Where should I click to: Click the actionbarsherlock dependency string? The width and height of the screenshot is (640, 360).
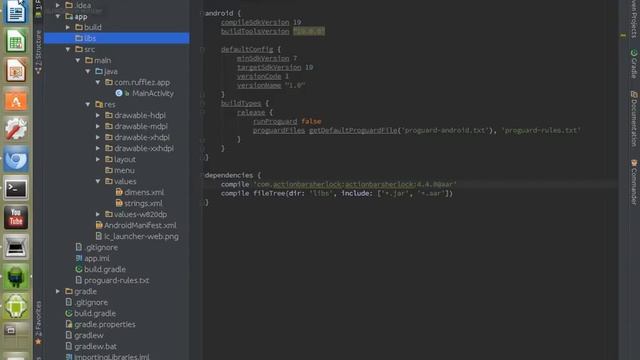point(355,184)
